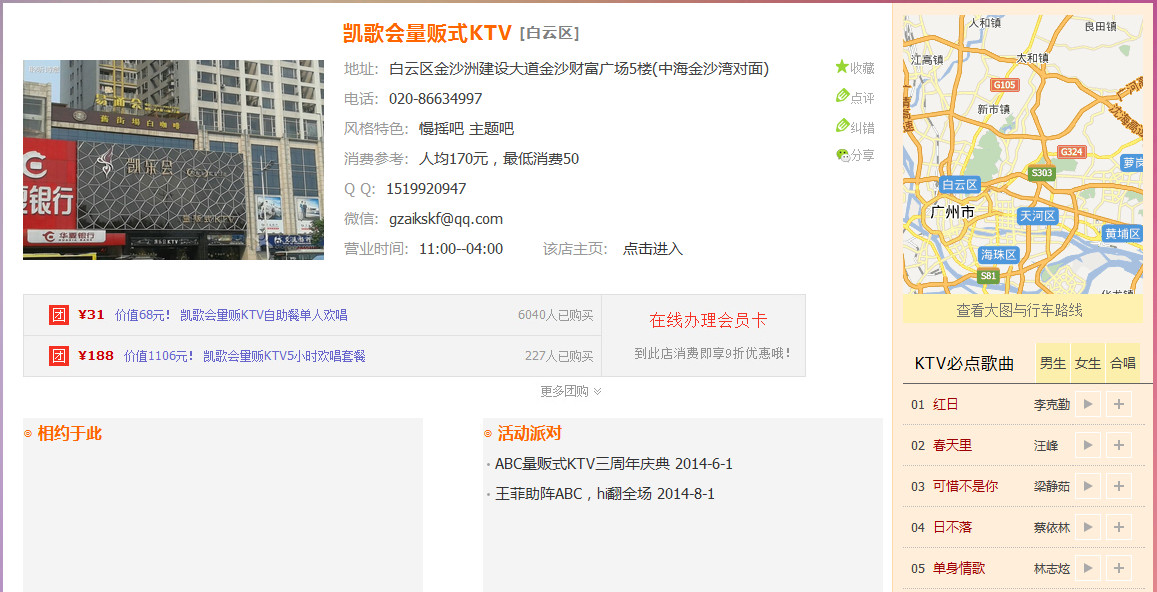1157x592 pixels.
Task: Add 单身情歌 with plus icon
Action: click(x=1119, y=568)
